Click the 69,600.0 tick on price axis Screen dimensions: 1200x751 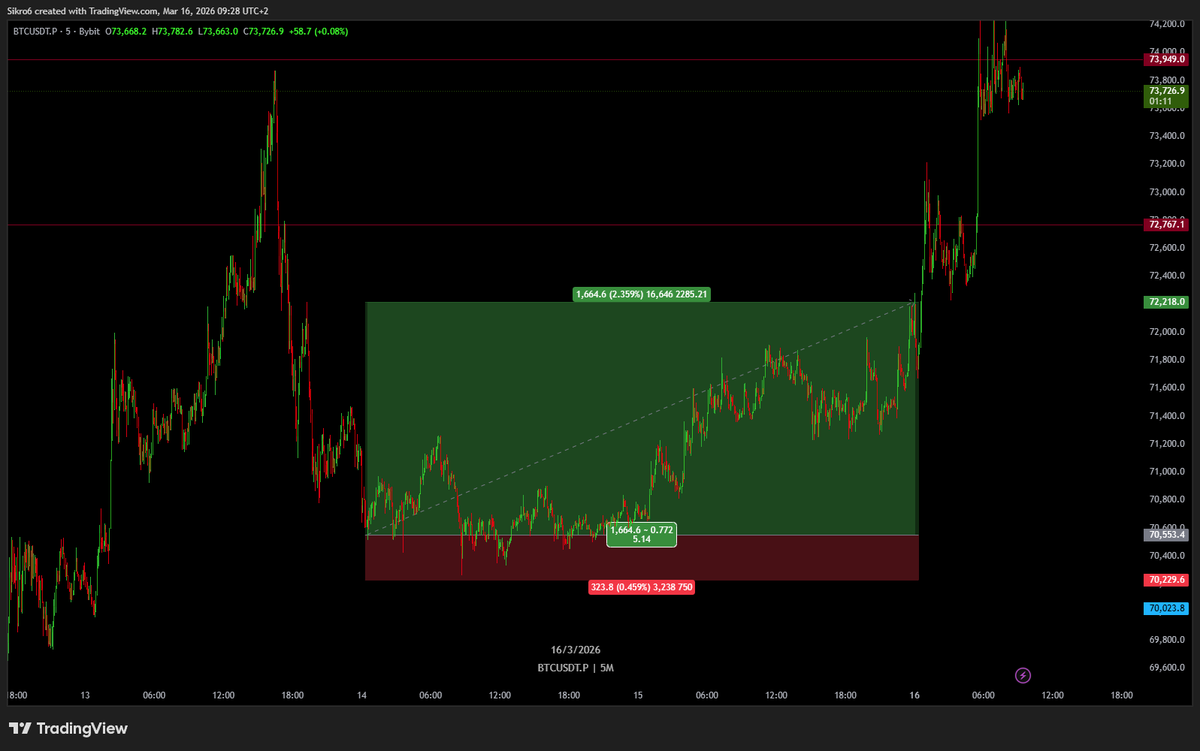[1167, 668]
